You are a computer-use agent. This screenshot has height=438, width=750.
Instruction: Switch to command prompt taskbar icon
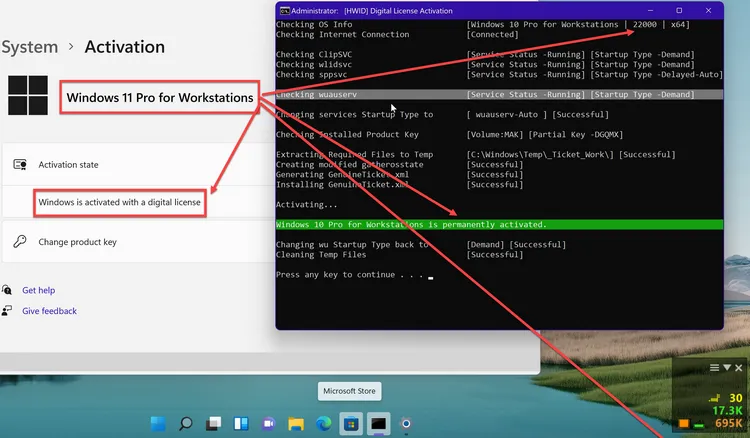point(379,424)
